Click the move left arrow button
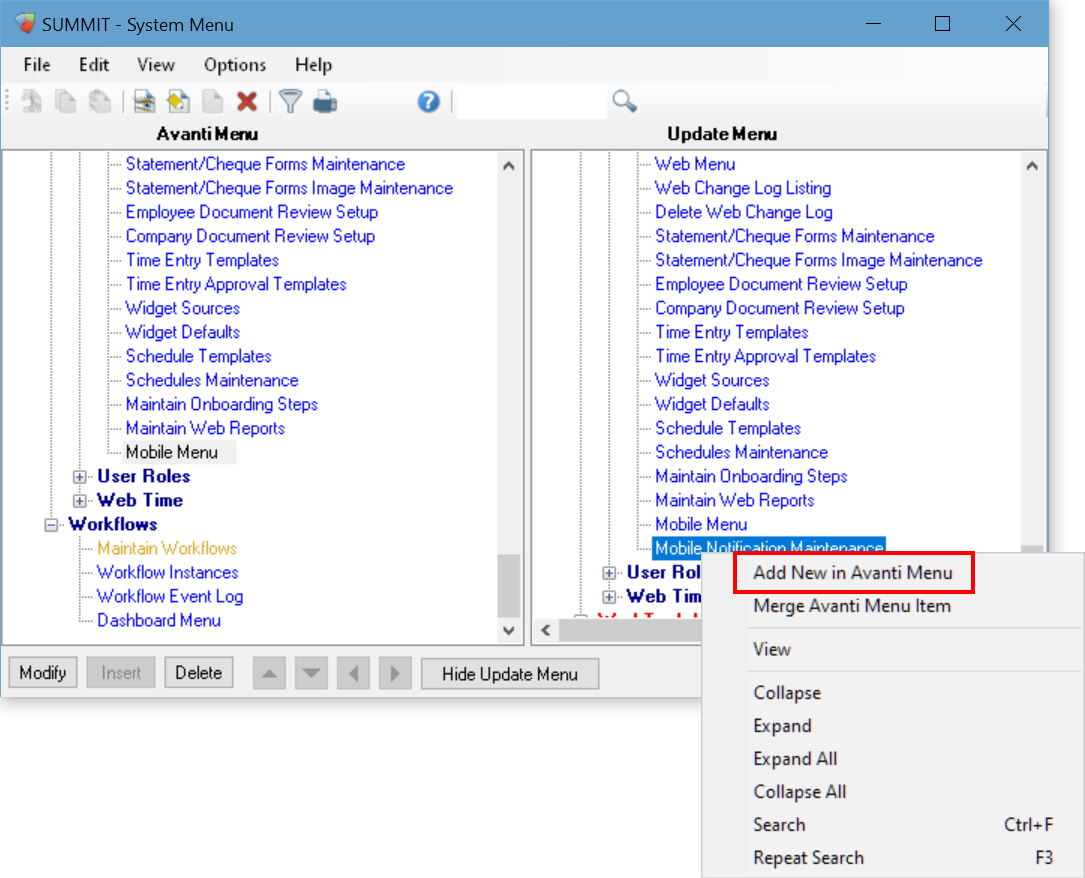The width and height of the screenshot is (1085, 878). [354, 673]
